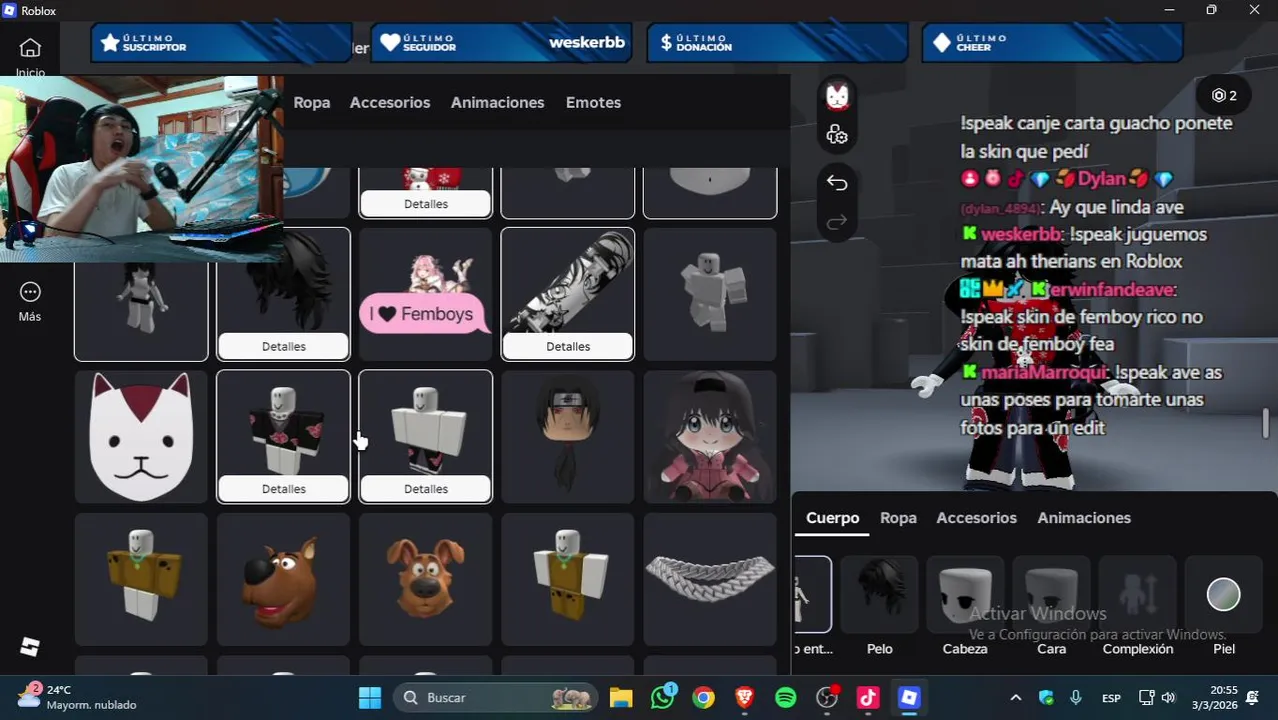Click the Roblox logo at sidebar bottom
1278x720 pixels.
coord(30,647)
